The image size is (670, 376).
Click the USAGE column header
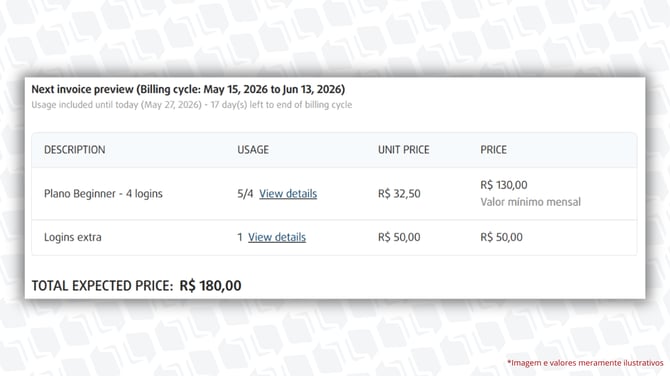(253, 150)
